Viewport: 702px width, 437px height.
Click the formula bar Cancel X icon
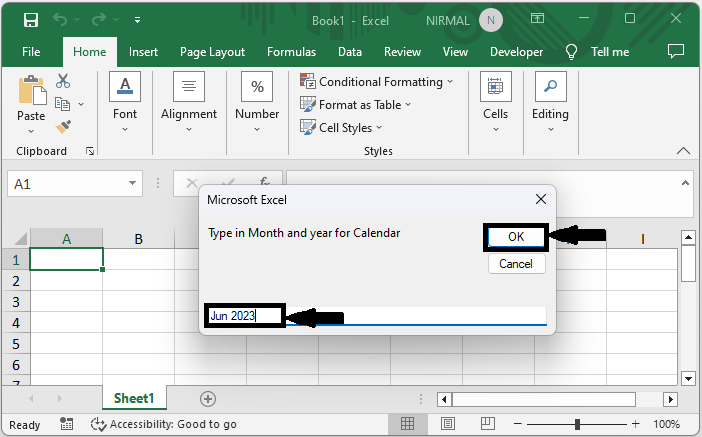pos(192,183)
